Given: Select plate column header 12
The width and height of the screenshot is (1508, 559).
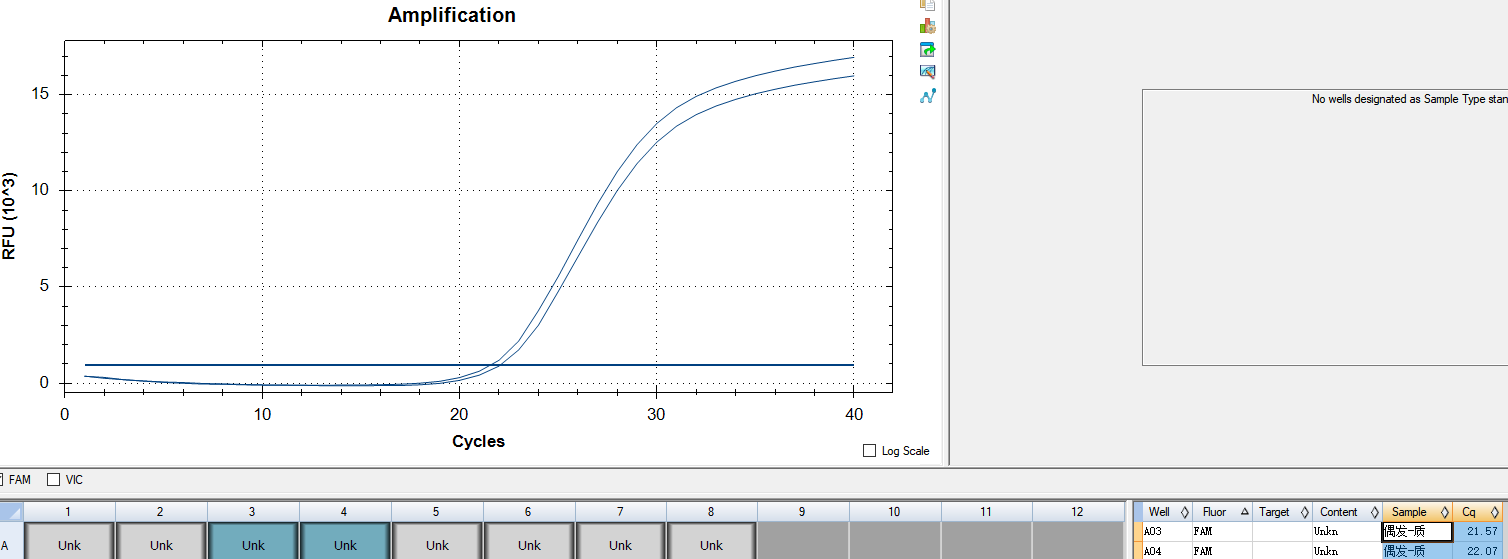Looking at the screenshot, I should click(1077, 512).
